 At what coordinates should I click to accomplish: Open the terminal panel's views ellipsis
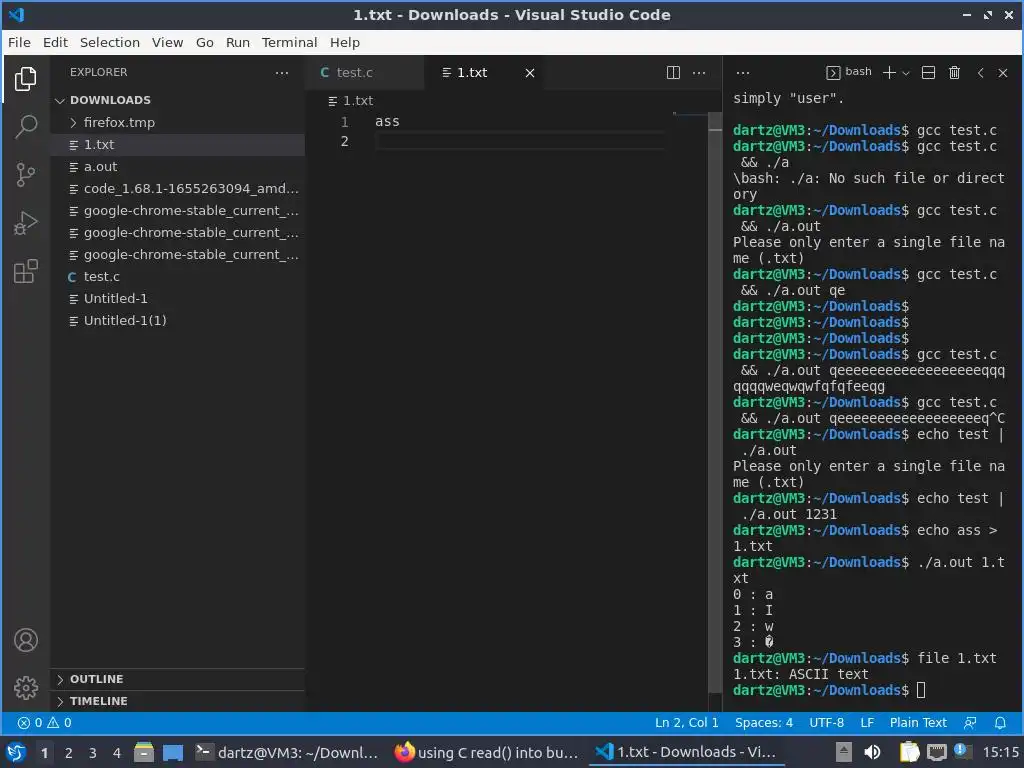[x=743, y=72]
